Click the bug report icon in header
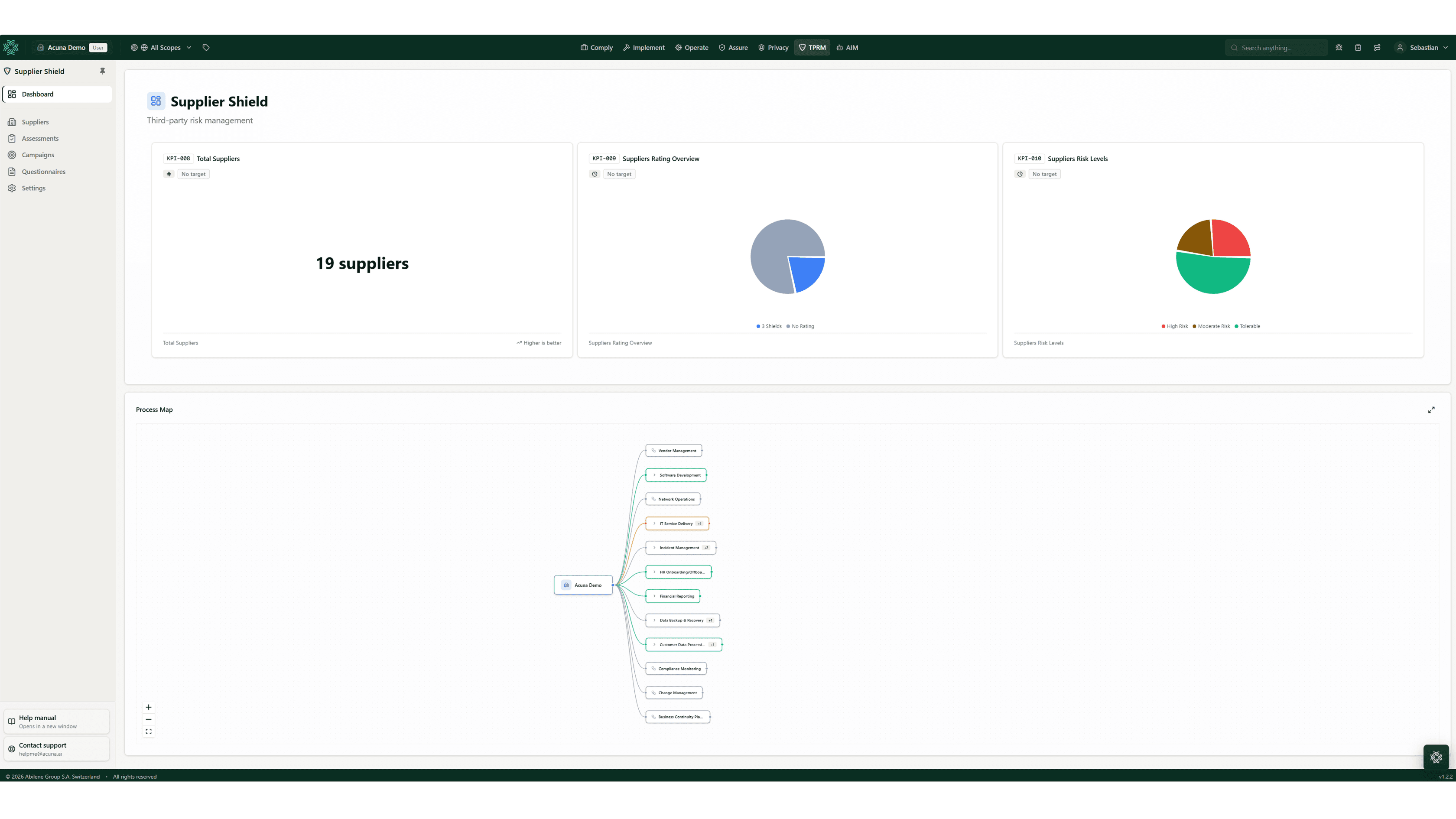The height and width of the screenshot is (819, 1456). click(1339, 48)
